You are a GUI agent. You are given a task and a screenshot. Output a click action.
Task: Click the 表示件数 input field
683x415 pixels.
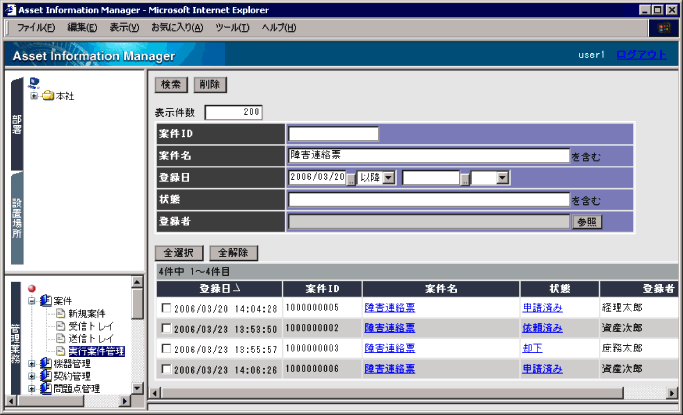point(233,112)
